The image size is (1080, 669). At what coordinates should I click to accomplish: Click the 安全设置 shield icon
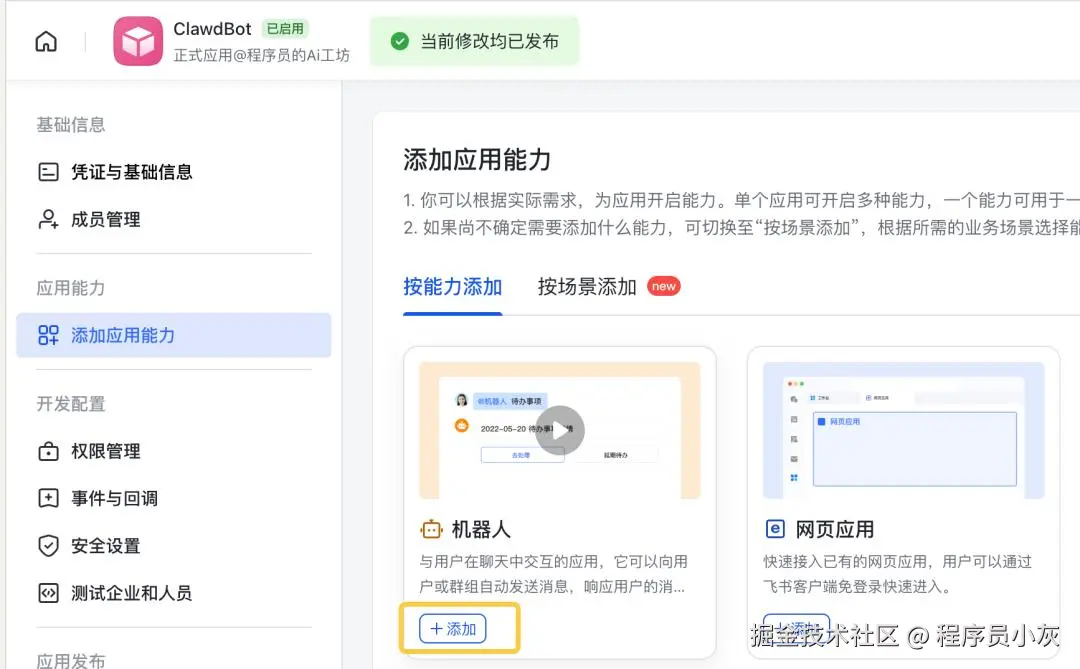coord(48,546)
